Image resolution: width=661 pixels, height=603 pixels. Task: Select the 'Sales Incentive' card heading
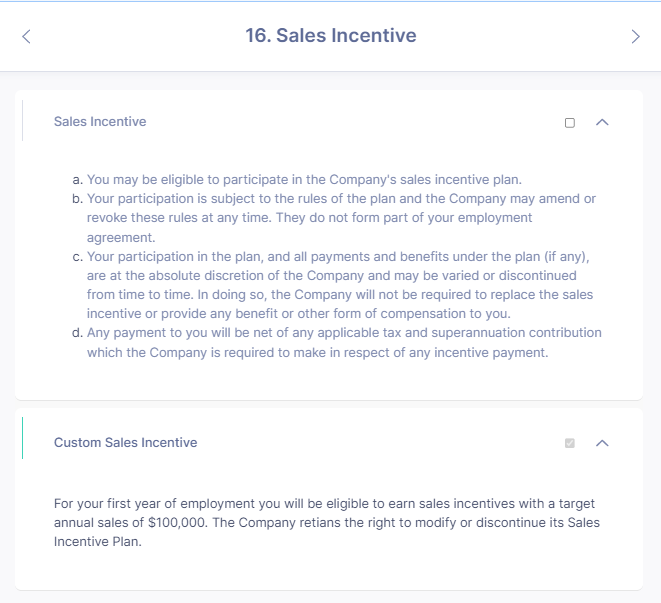(x=100, y=121)
